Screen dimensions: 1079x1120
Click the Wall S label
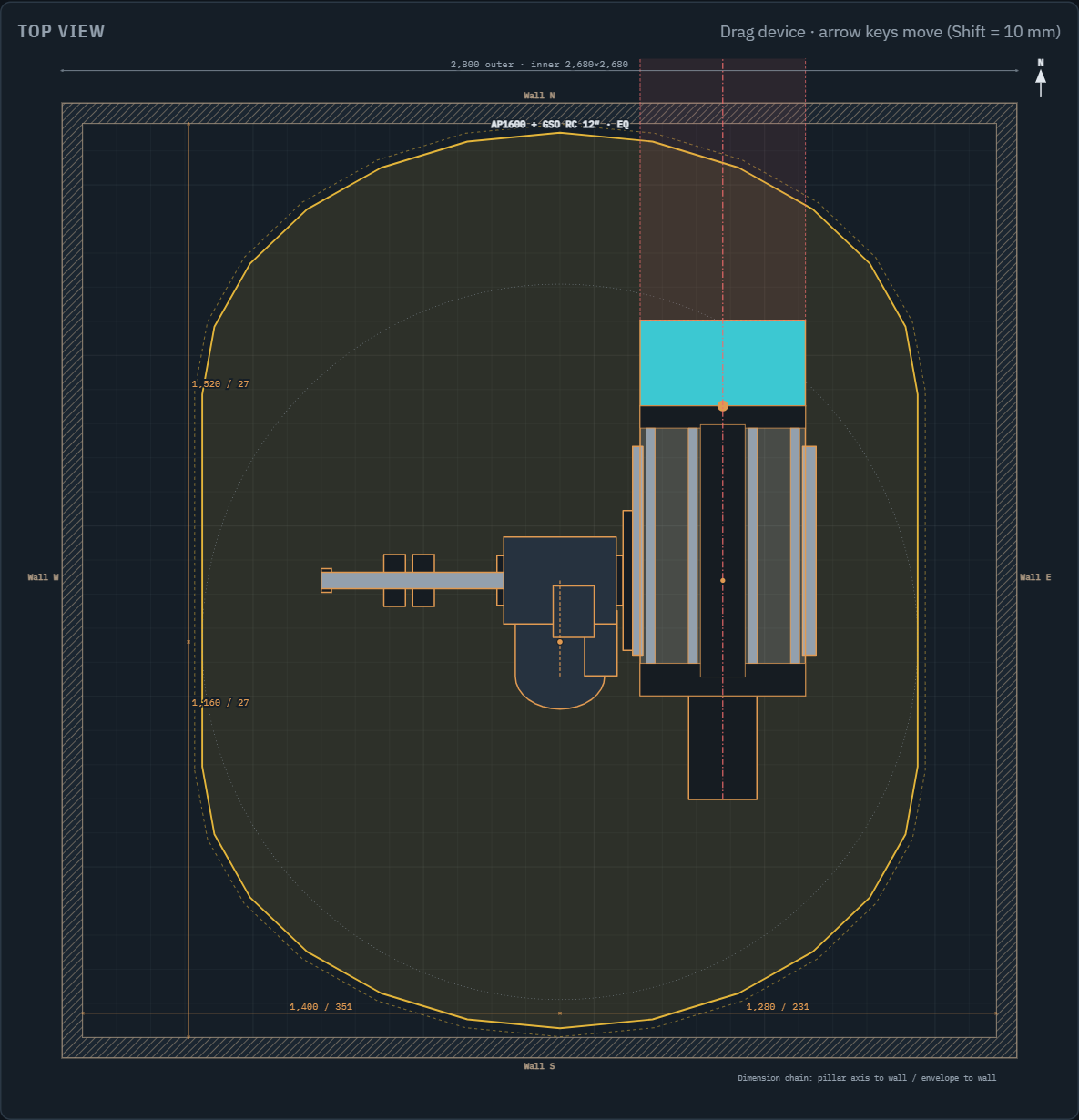pyautogui.click(x=539, y=1066)
